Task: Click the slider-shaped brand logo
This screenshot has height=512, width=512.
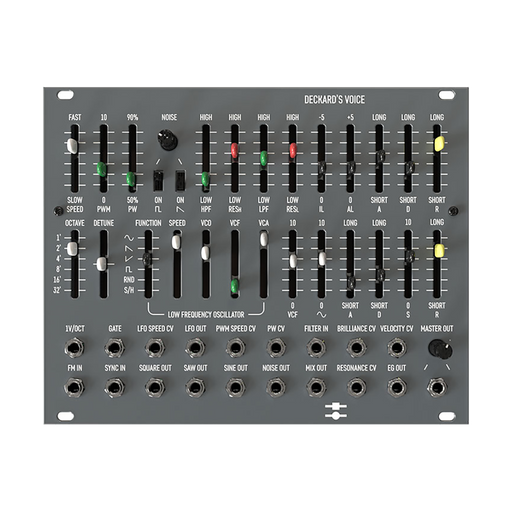Action: [x=336, y=411]
